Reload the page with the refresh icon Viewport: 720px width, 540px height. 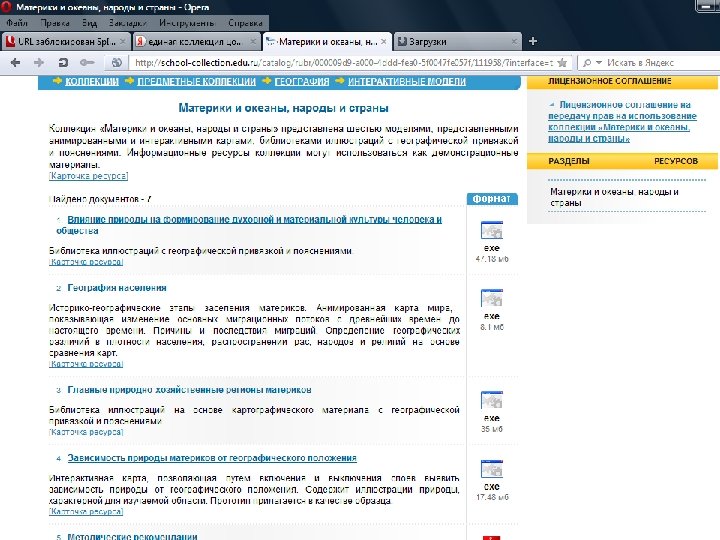coord(63,62)
